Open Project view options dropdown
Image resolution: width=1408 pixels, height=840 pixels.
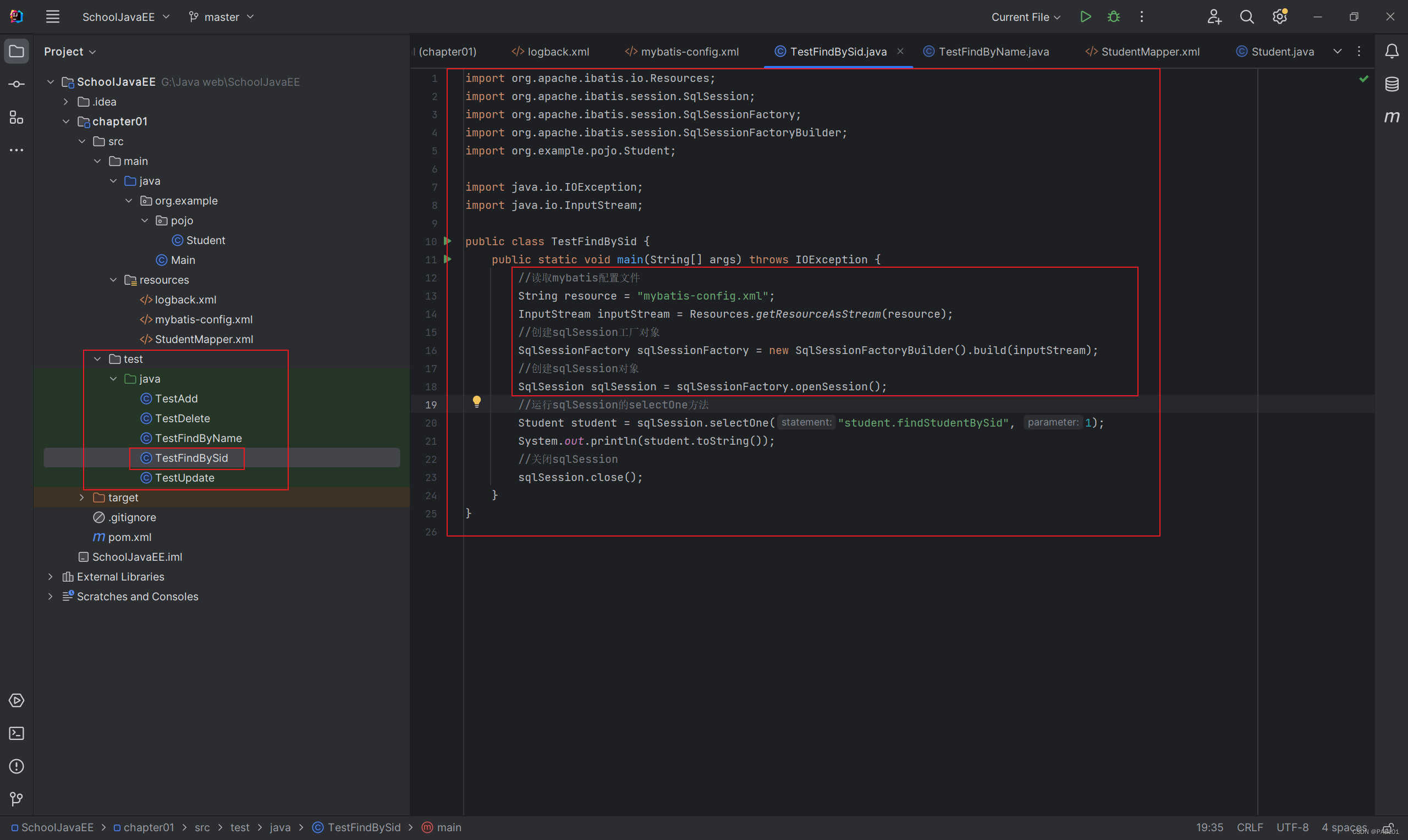point(70,52)
